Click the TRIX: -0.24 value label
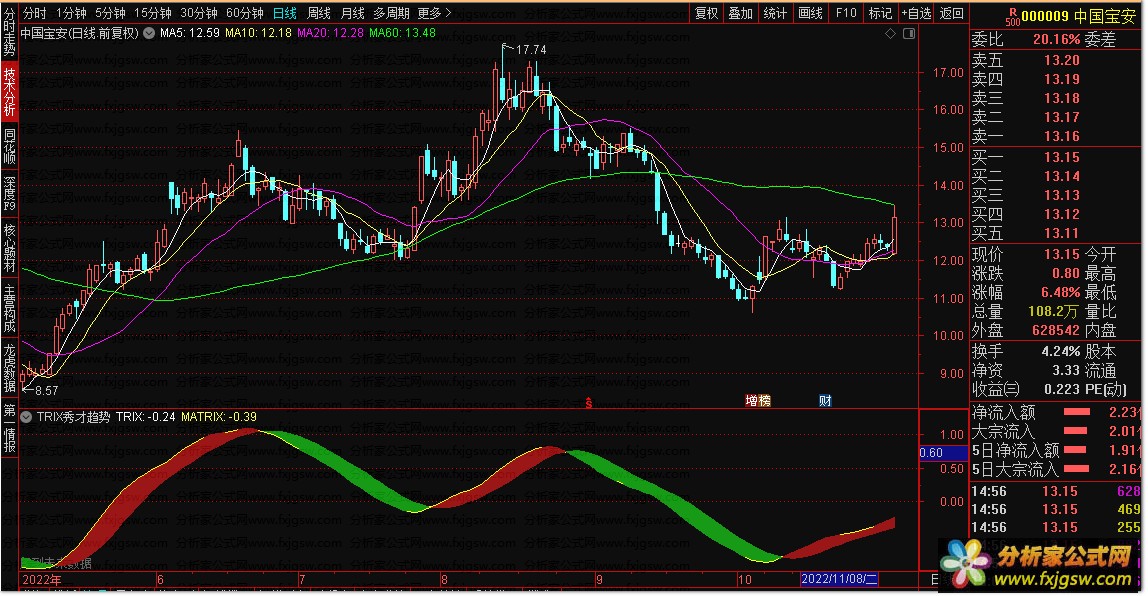This screenshot has width=1148, height=596. (x=146, y=417)
